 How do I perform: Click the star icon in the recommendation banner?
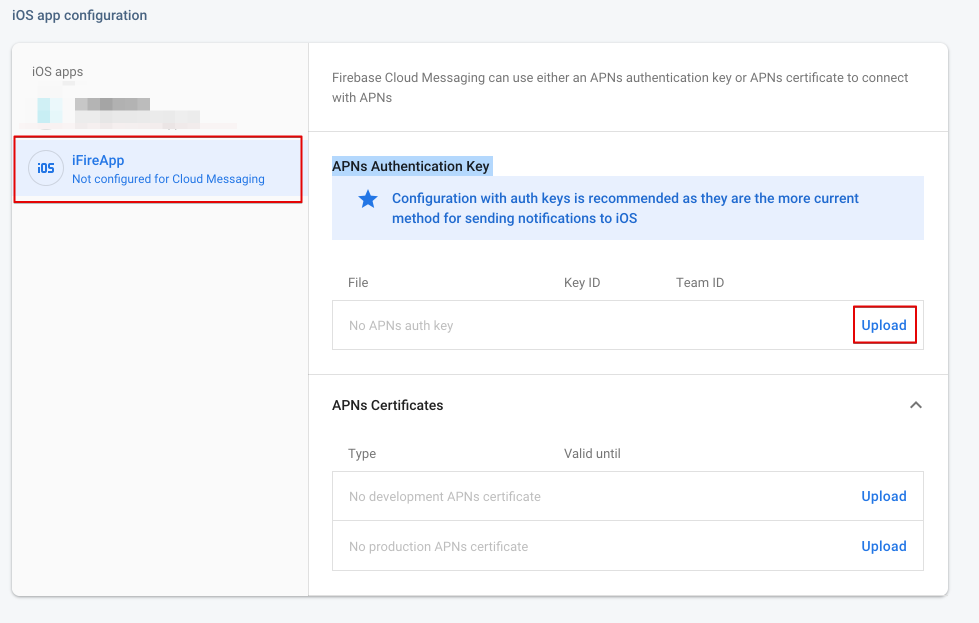tap(368, 199)
